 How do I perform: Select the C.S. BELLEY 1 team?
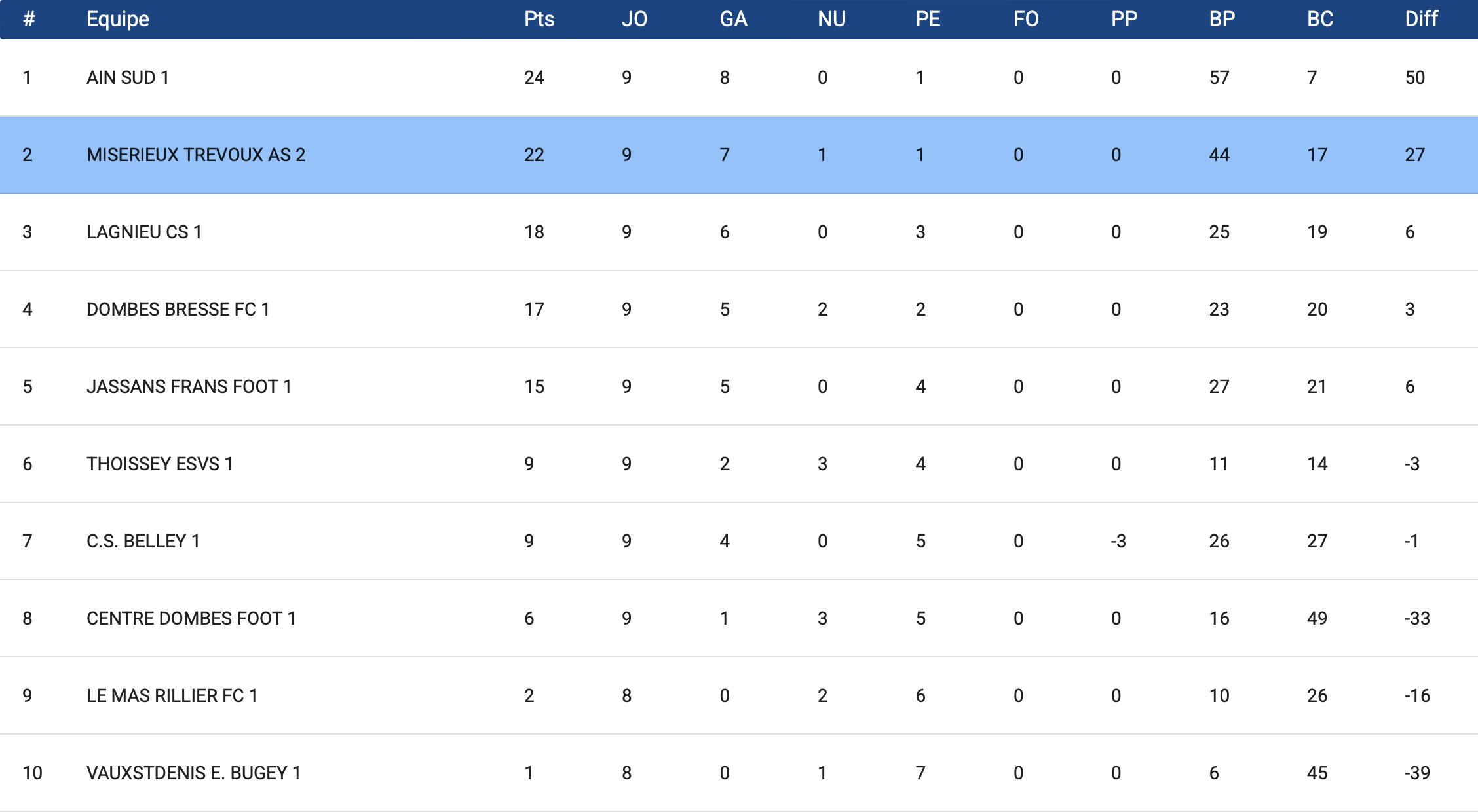(143, 541)
